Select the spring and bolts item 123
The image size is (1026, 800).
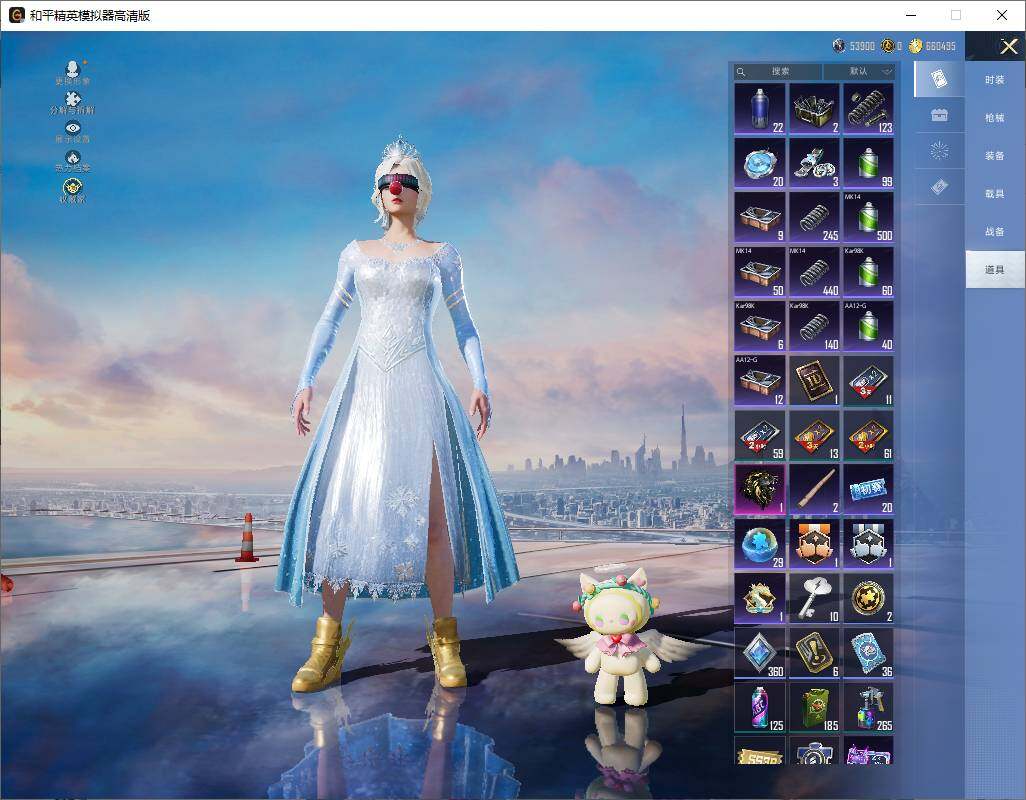[868, 109]
